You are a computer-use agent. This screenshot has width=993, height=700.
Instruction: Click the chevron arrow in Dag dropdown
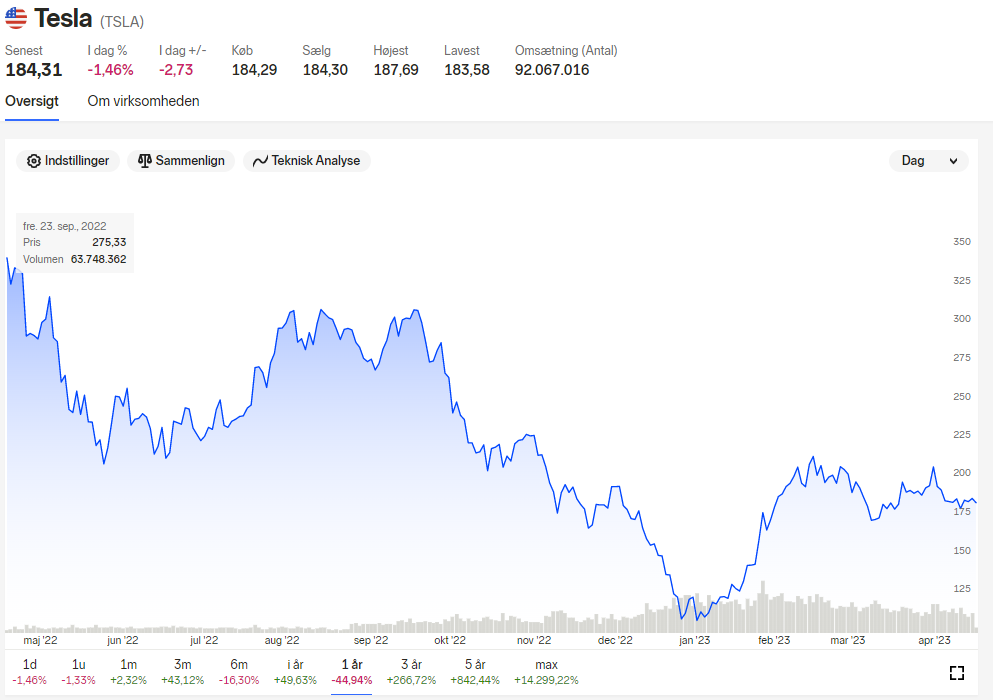tap(953, 162)
